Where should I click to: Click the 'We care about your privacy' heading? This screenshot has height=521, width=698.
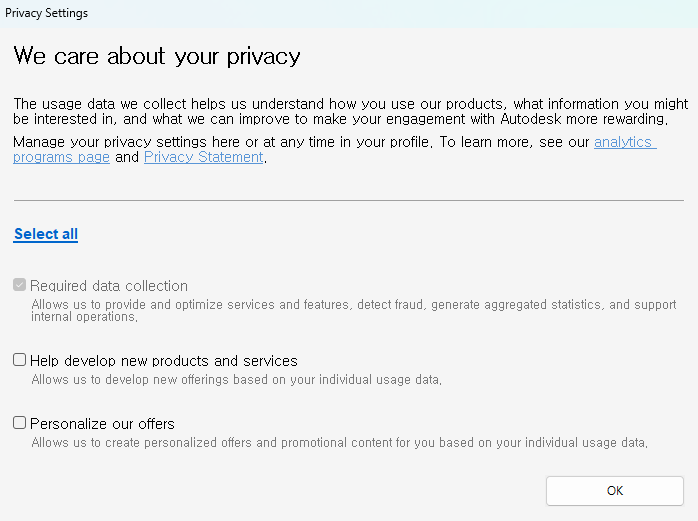pyautogui.click(x=157, y=56)
